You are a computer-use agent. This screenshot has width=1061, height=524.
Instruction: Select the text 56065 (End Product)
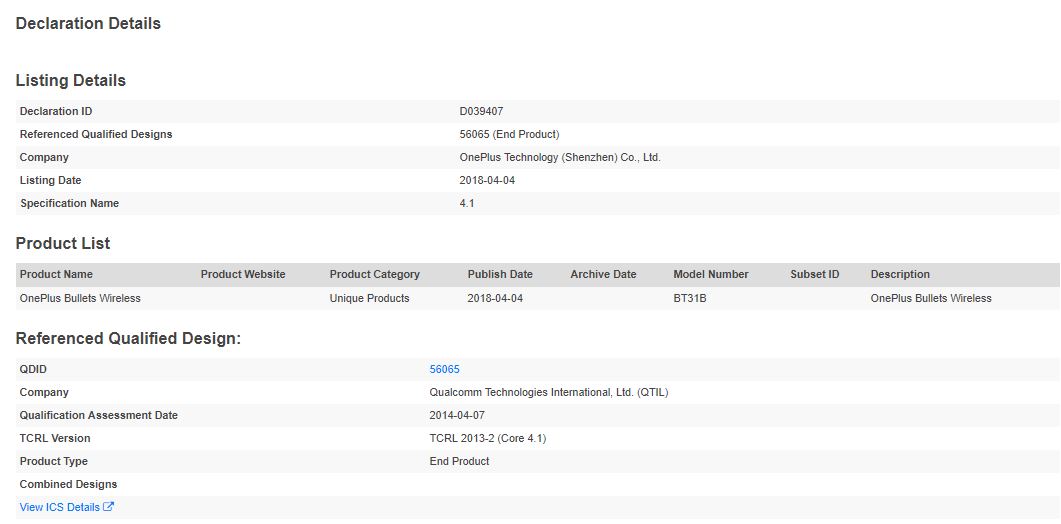(x=510, y=134)
